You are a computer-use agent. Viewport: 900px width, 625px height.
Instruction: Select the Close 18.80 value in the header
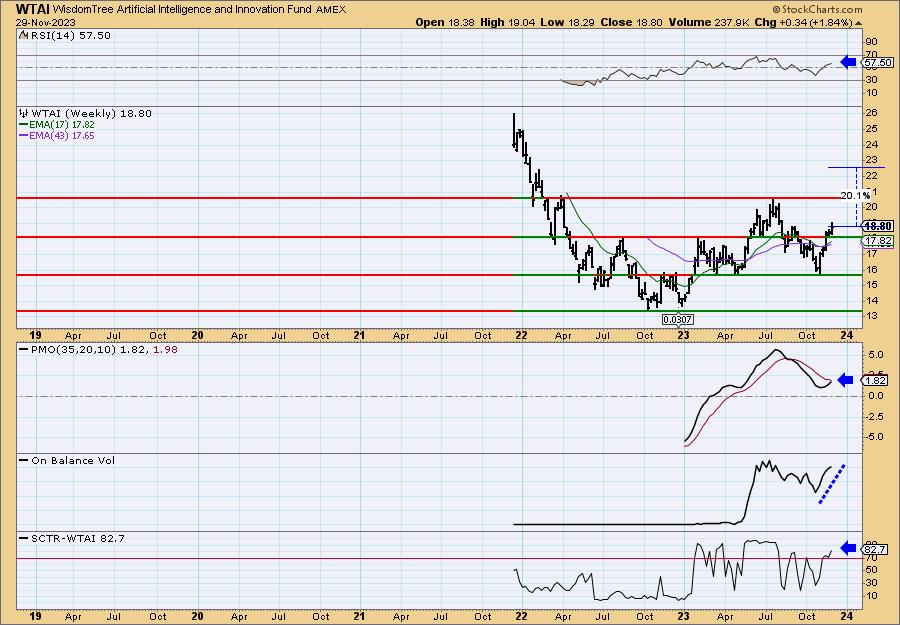pos(631,22)
